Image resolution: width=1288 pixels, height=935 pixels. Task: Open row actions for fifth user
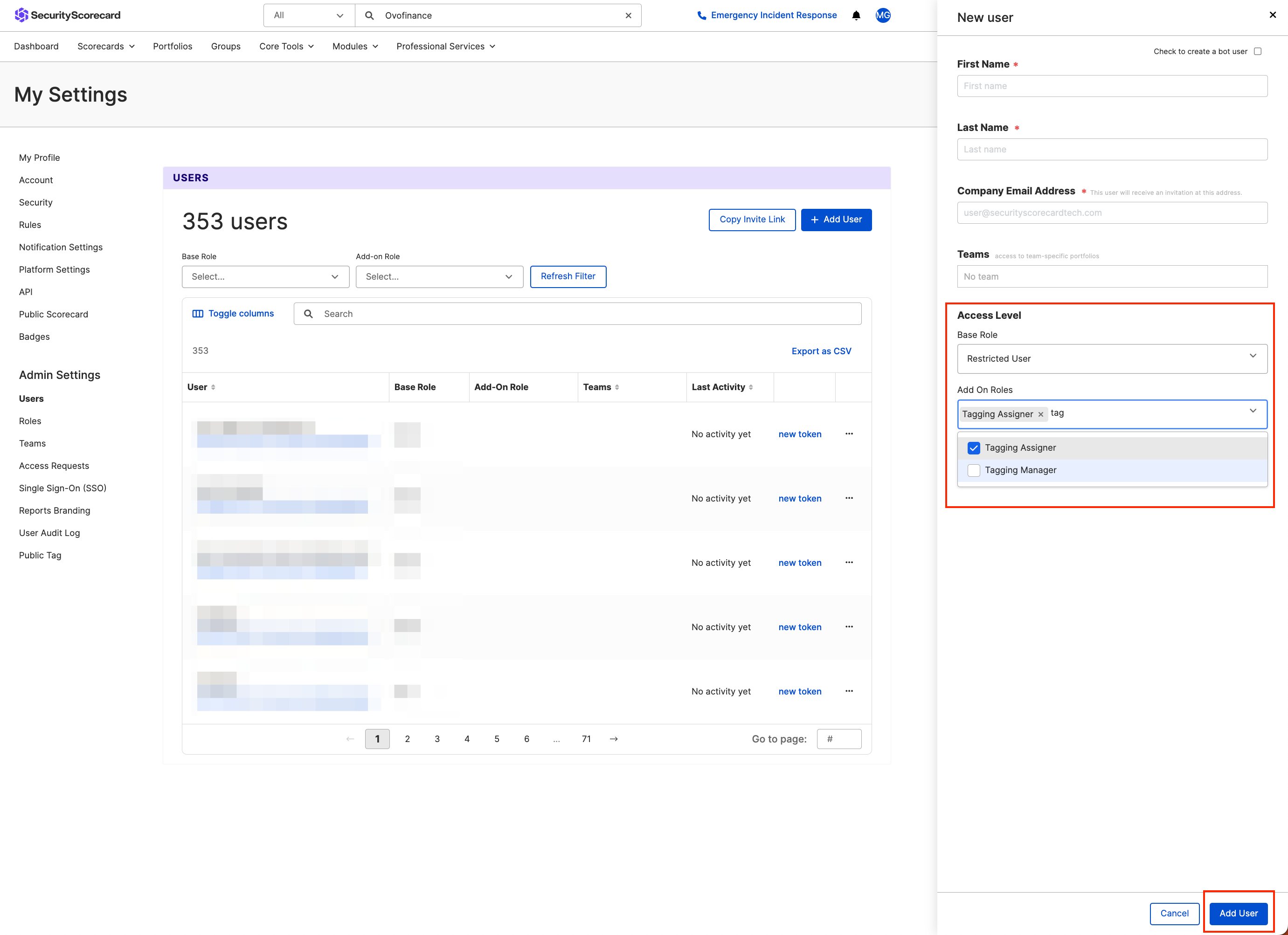[x=849, y=691]
